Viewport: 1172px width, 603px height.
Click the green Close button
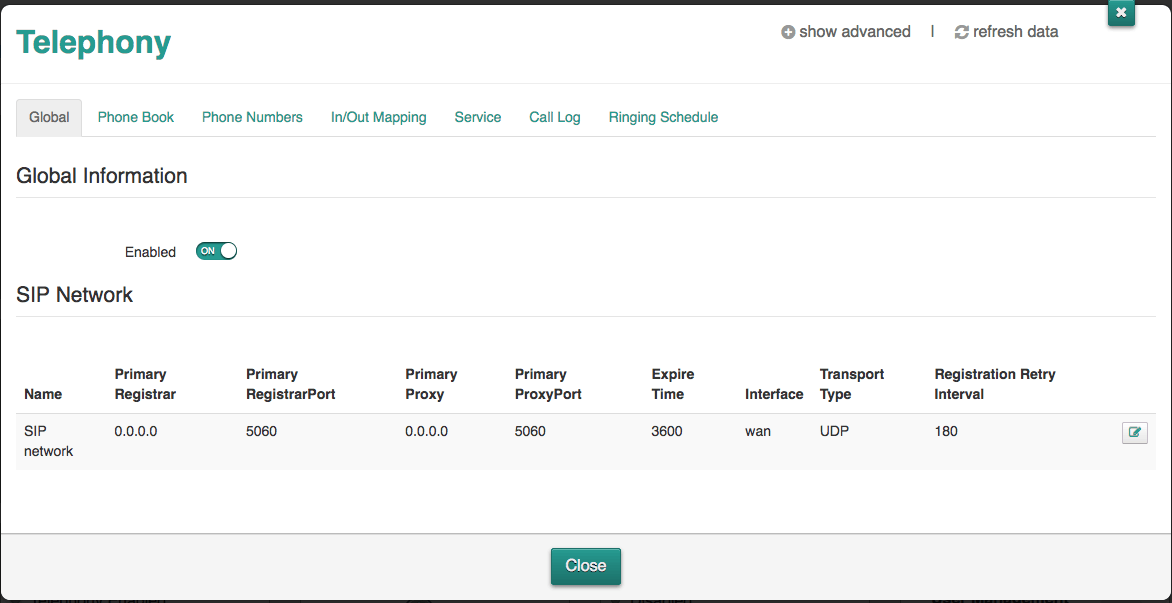click(586, 566)
